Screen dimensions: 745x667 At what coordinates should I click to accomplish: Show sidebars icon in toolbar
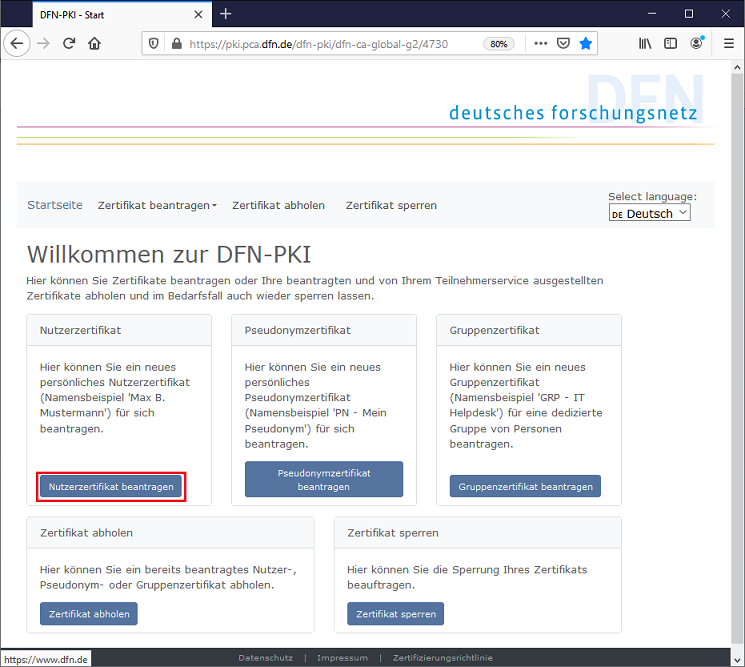point(670,44)
